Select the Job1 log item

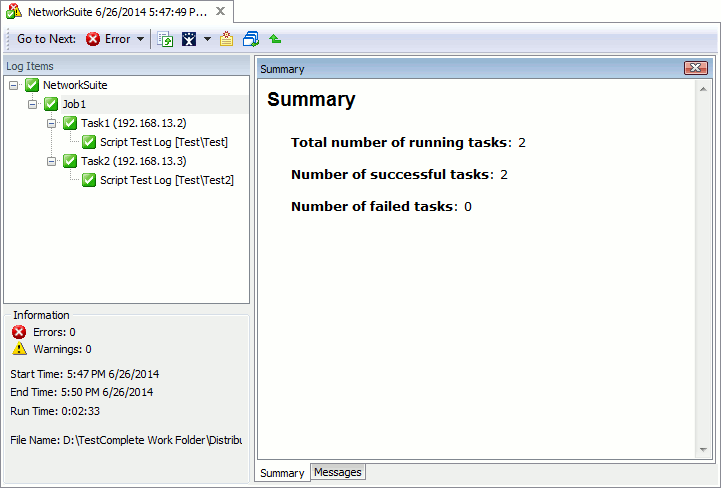tap(74, 104)
